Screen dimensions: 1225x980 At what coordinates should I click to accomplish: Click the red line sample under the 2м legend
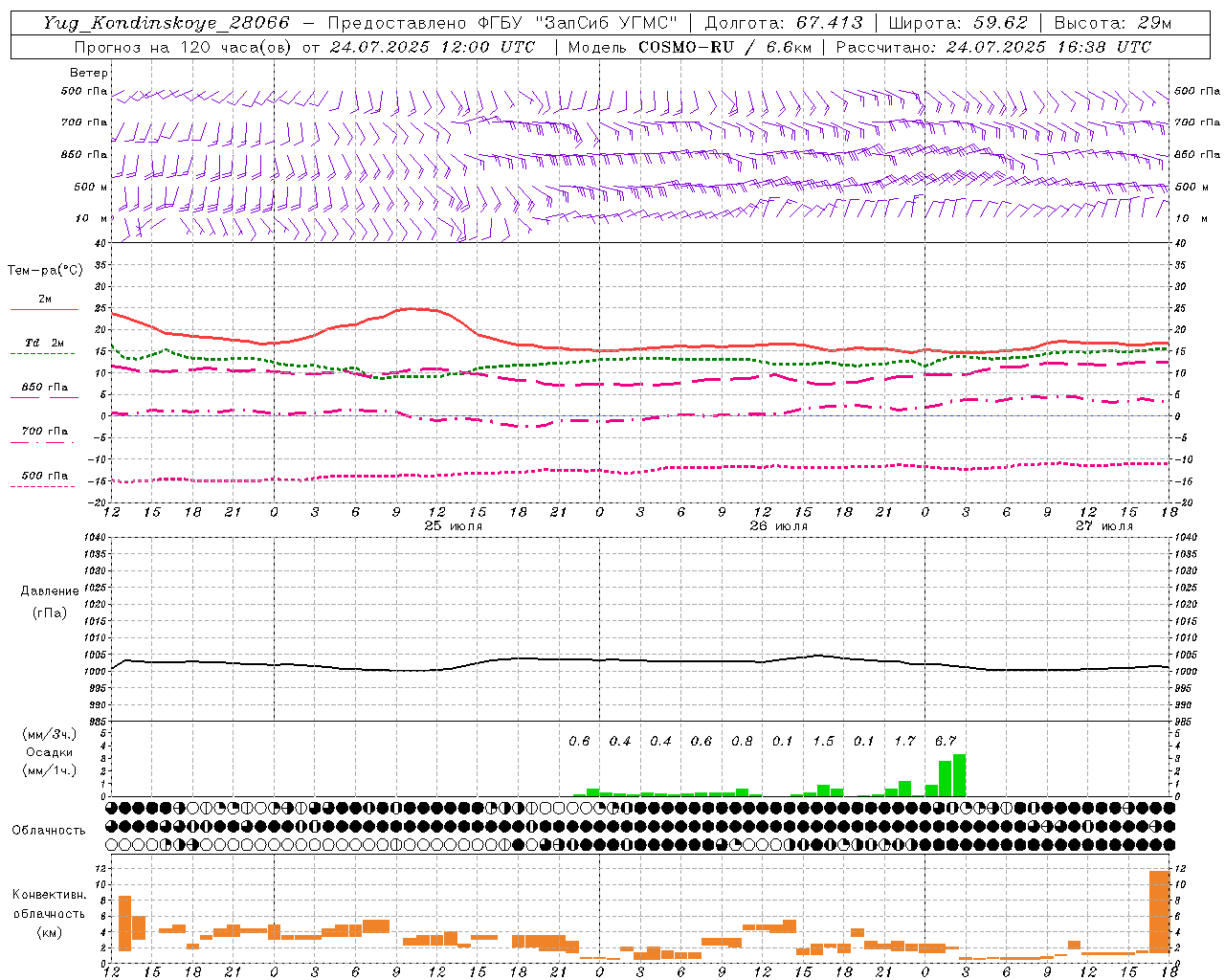click(44, 309)
